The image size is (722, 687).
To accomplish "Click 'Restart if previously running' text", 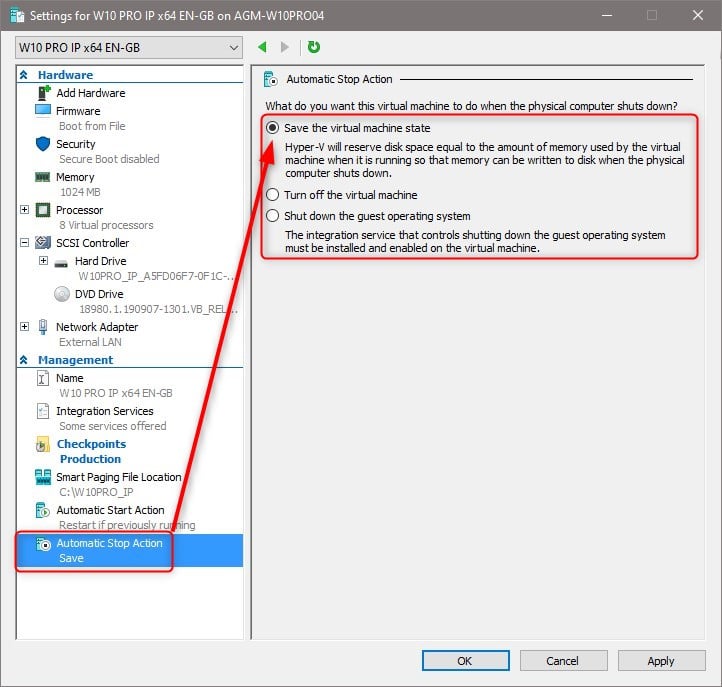I will pyautogui.click(x=127, y=525).
